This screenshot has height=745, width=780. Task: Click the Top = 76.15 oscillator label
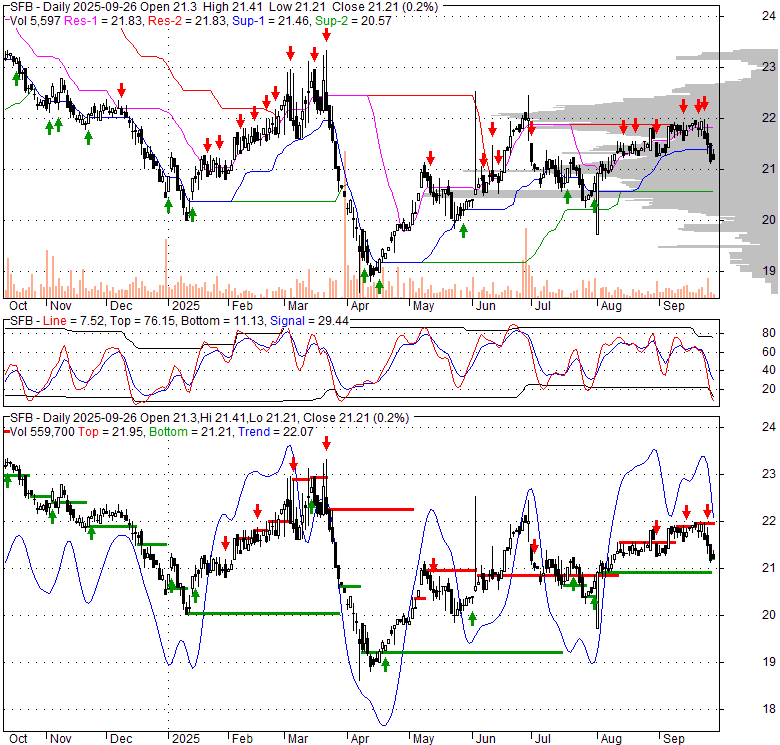142,321
